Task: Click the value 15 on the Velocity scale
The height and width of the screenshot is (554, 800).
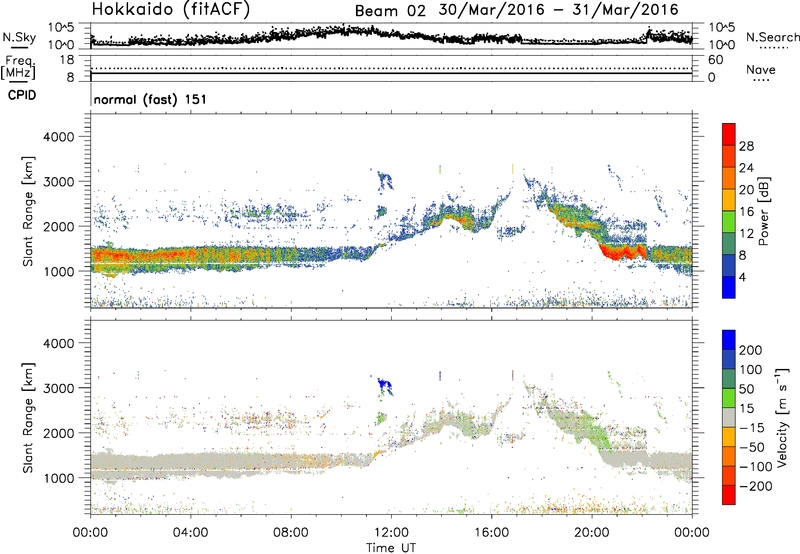Action: [746, 408]
